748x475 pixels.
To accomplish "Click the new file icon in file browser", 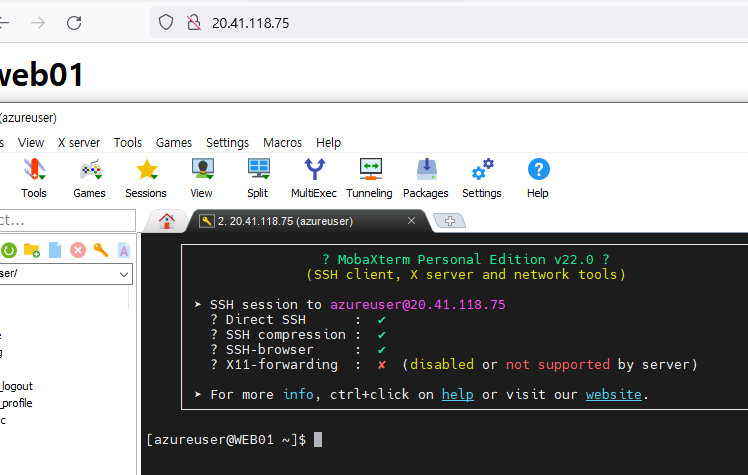I will coord(55,250).
